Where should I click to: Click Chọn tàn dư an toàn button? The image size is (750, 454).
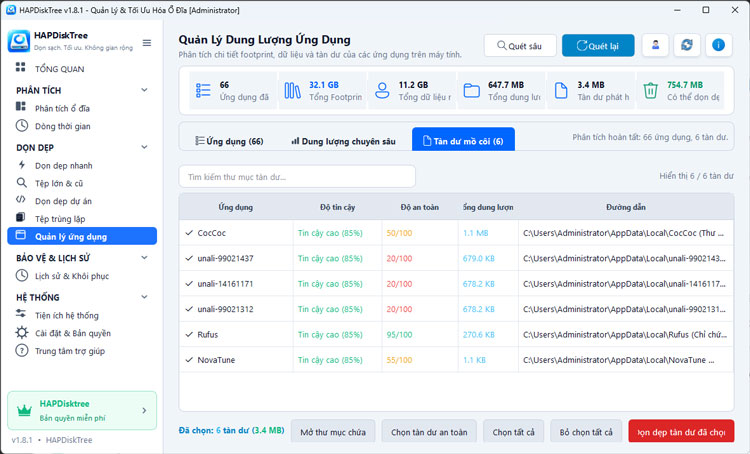coord(429,432)
